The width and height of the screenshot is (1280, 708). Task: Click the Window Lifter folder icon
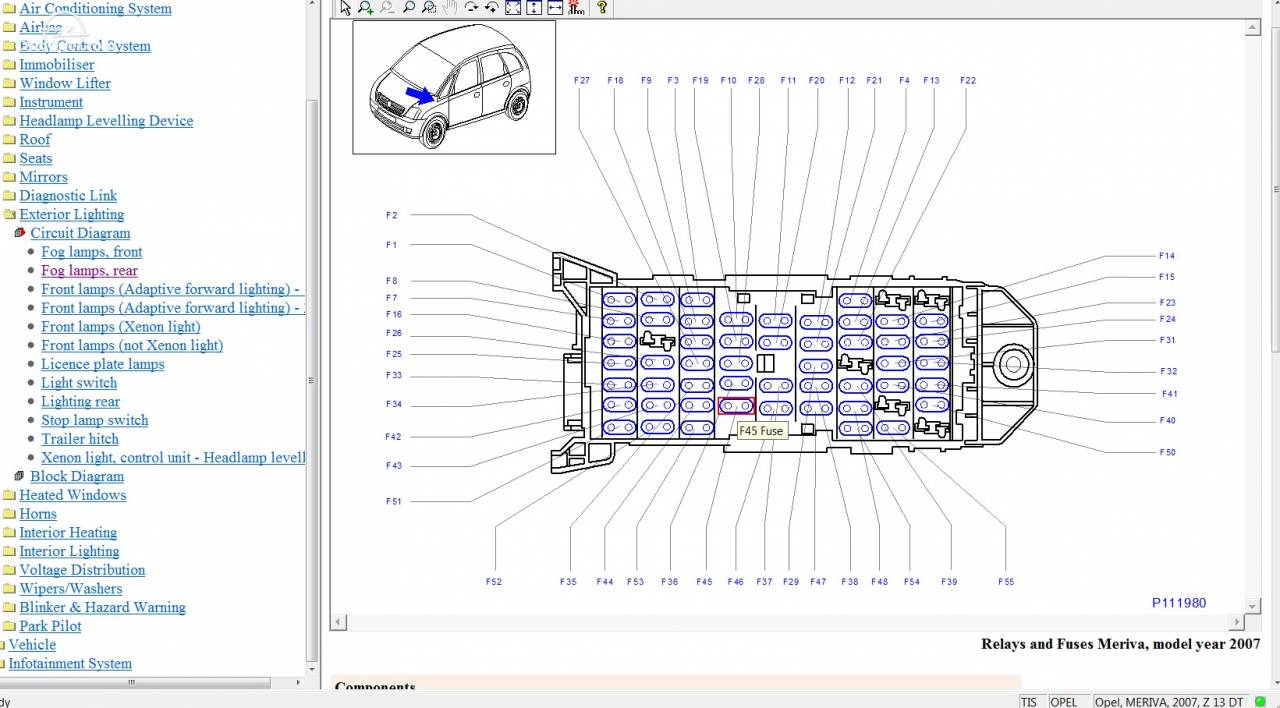click(9, 84)
